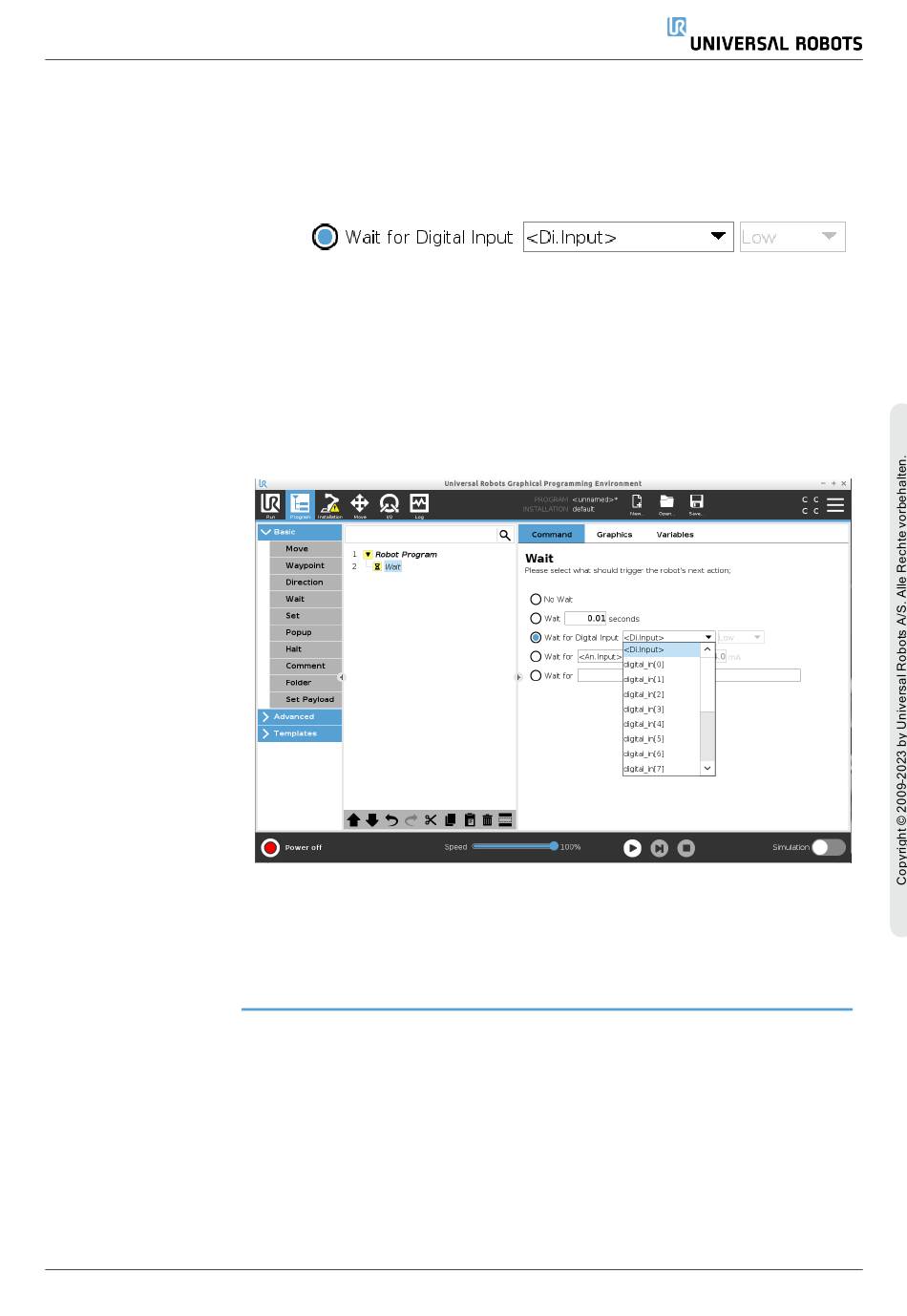
Task: Insert a Direction node
Action: tap(306, 583)
